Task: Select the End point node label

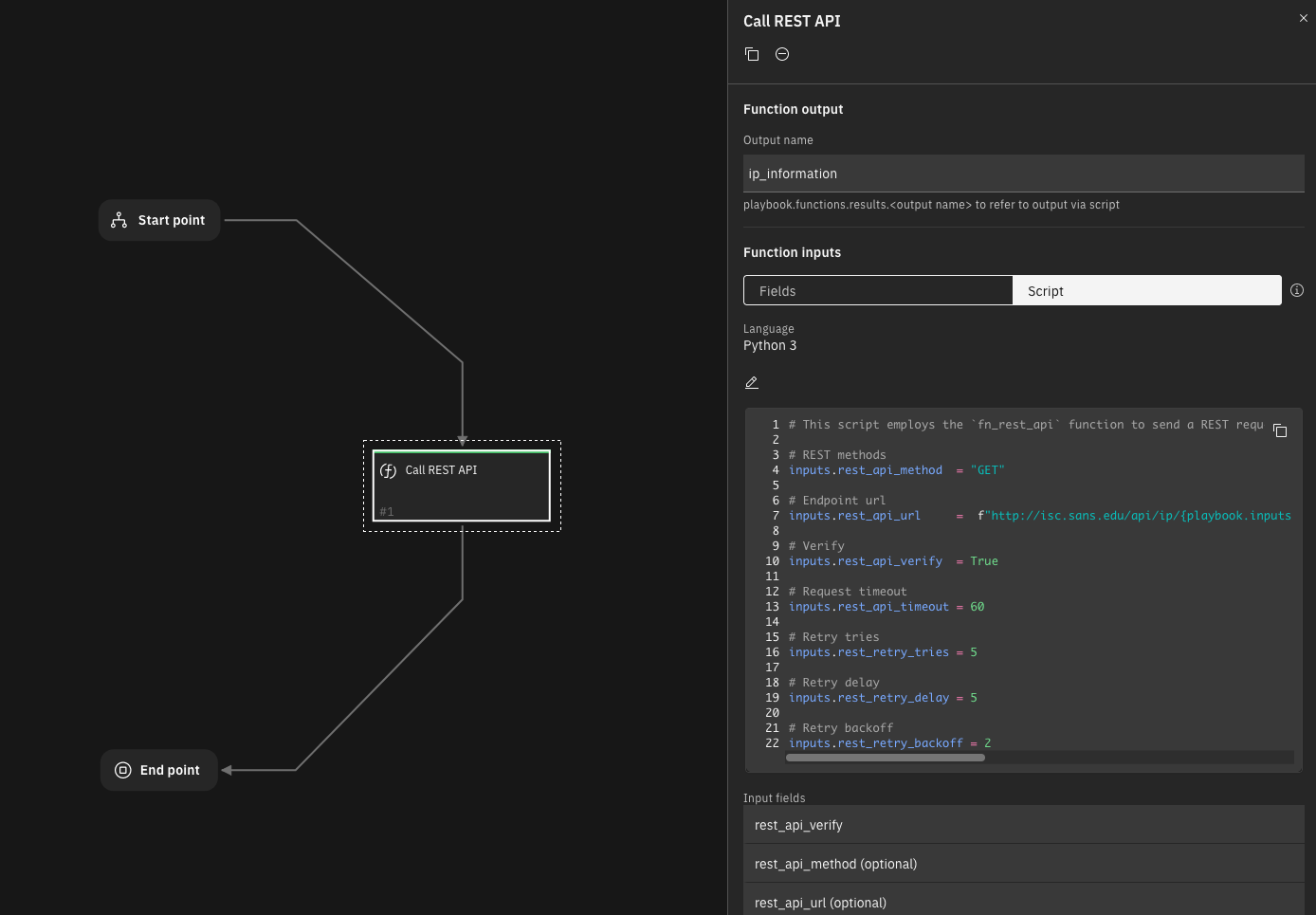Action: 170,770
